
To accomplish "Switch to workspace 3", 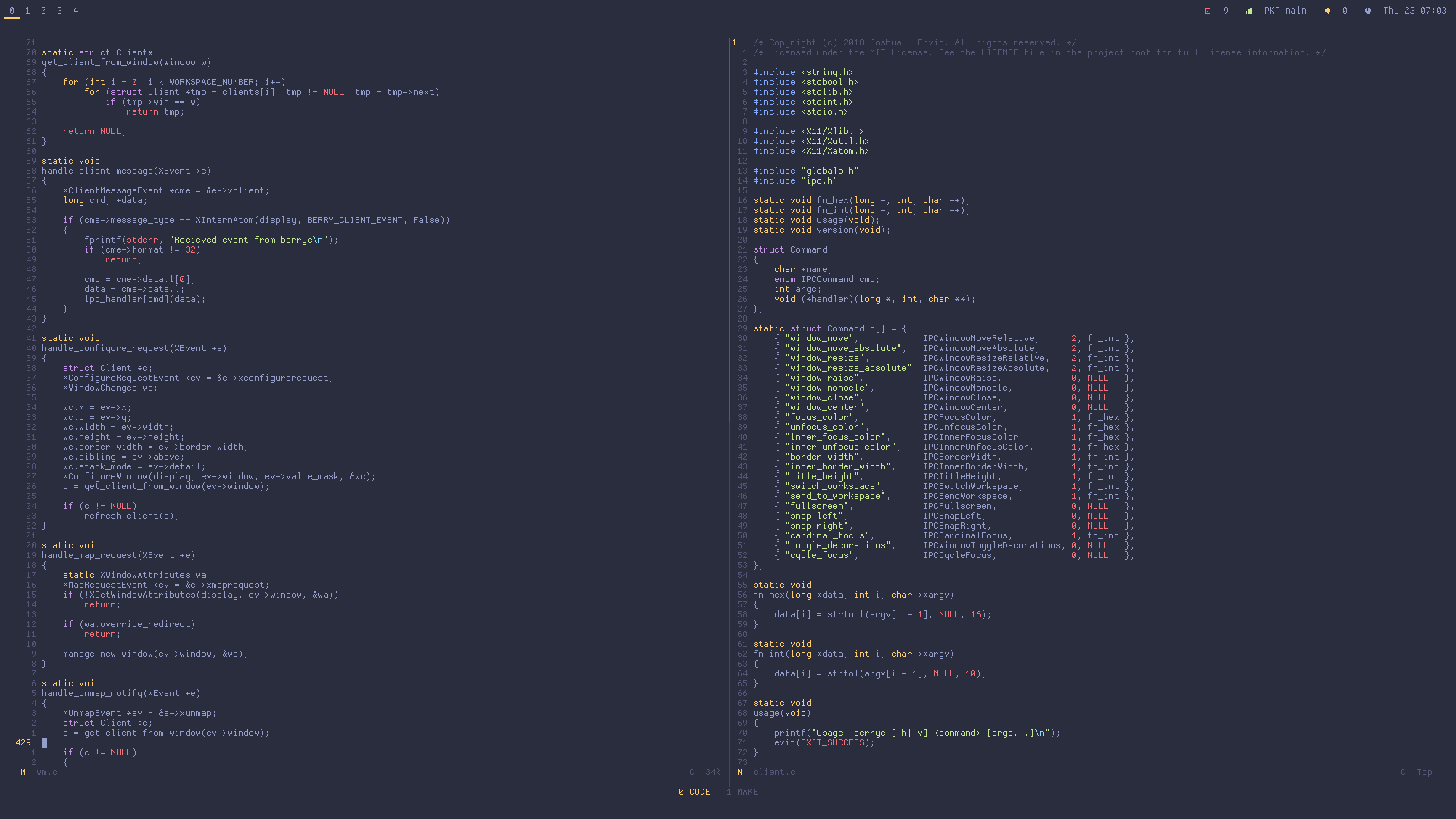I will (59, 11).
